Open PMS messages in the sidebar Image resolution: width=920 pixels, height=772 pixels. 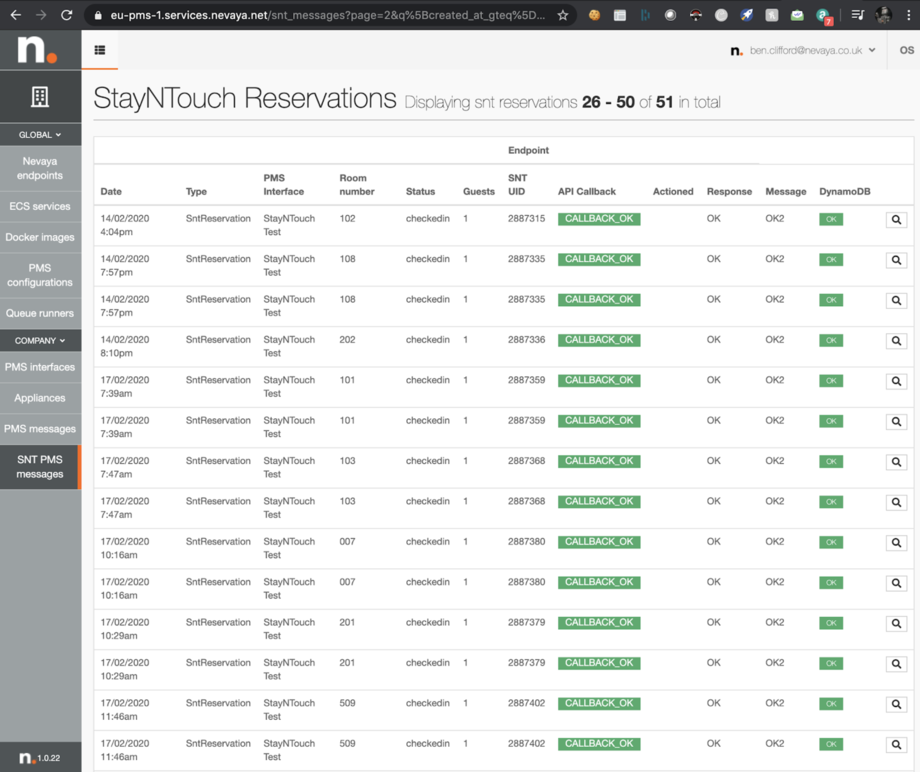(x=40, y=429)
